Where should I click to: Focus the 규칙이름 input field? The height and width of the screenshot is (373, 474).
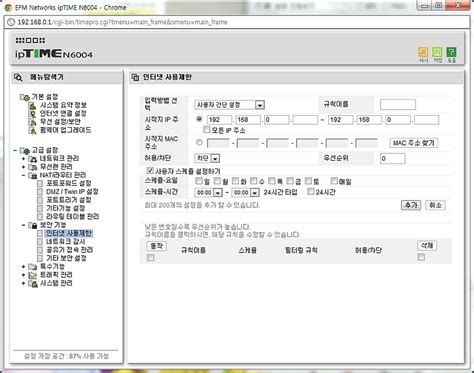[x=398, y=105]
